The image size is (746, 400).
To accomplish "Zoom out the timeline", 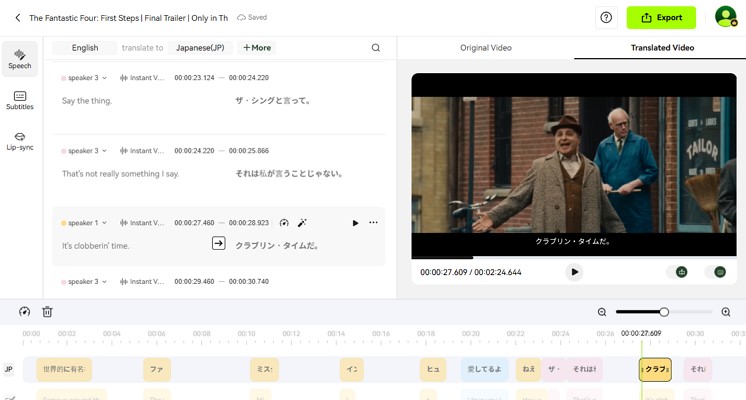I will [602, 312].
